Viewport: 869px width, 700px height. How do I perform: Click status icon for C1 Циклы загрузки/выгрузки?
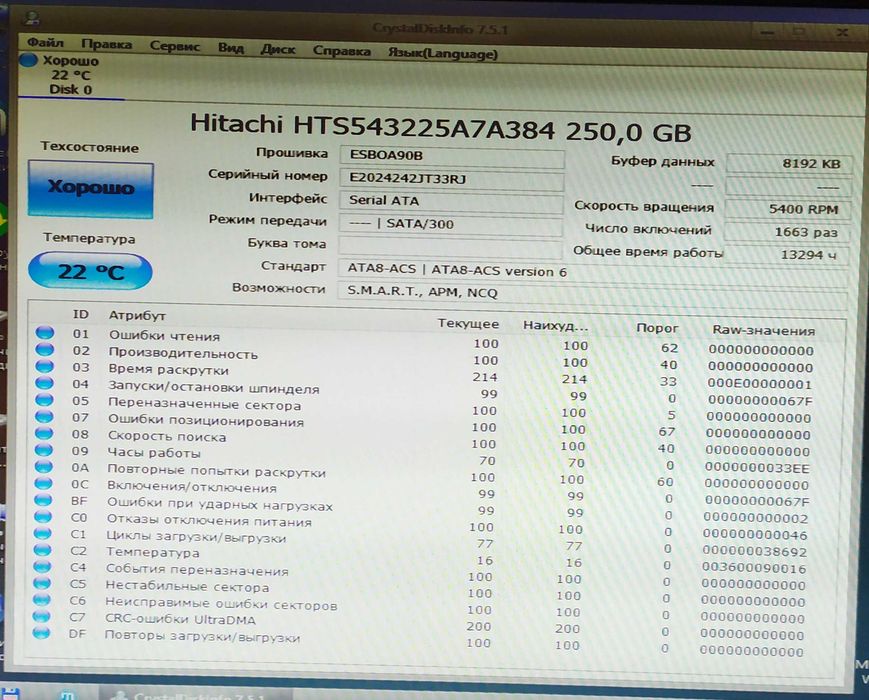43,533
